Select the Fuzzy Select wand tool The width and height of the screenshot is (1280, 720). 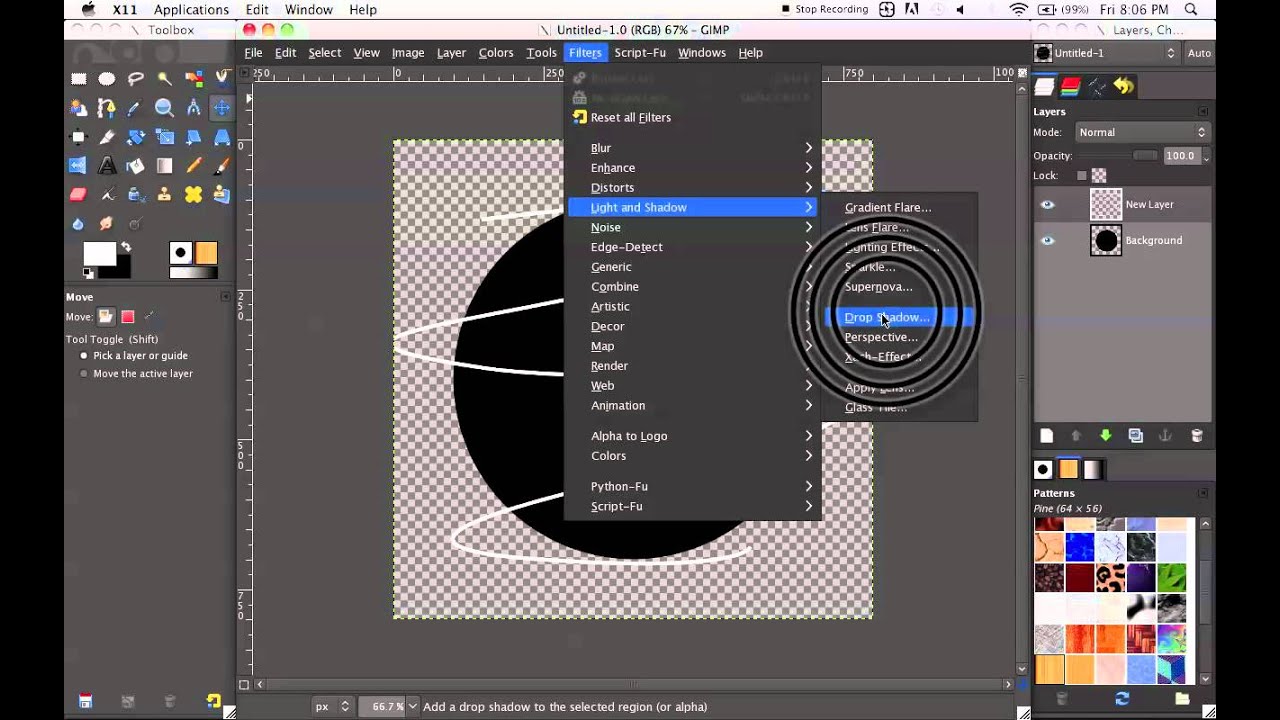(x=165, y=79)
